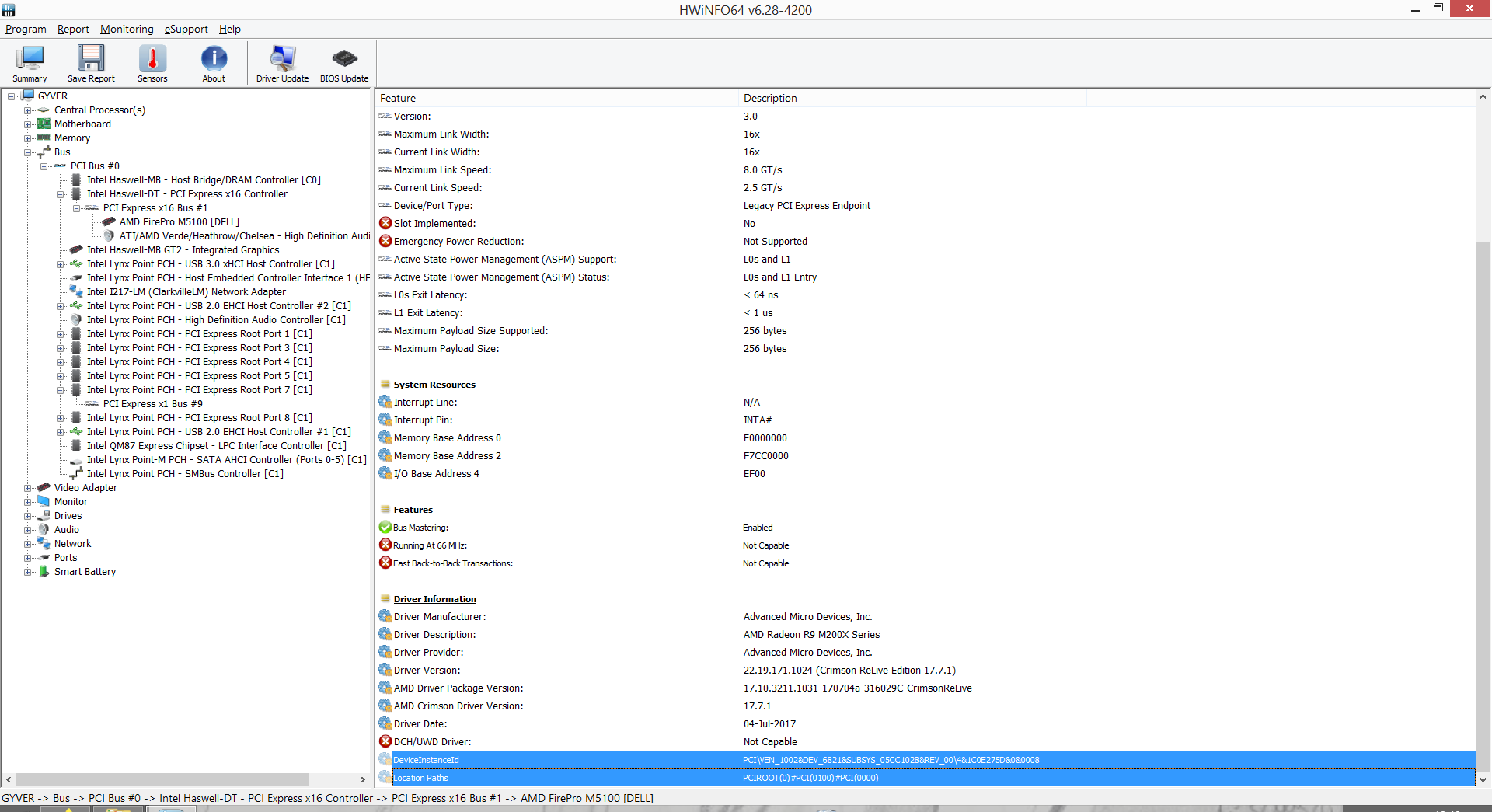Viewport: 1492px width, 812px height.
Task: Expand the Memory tree node
Action: point(27,138)
